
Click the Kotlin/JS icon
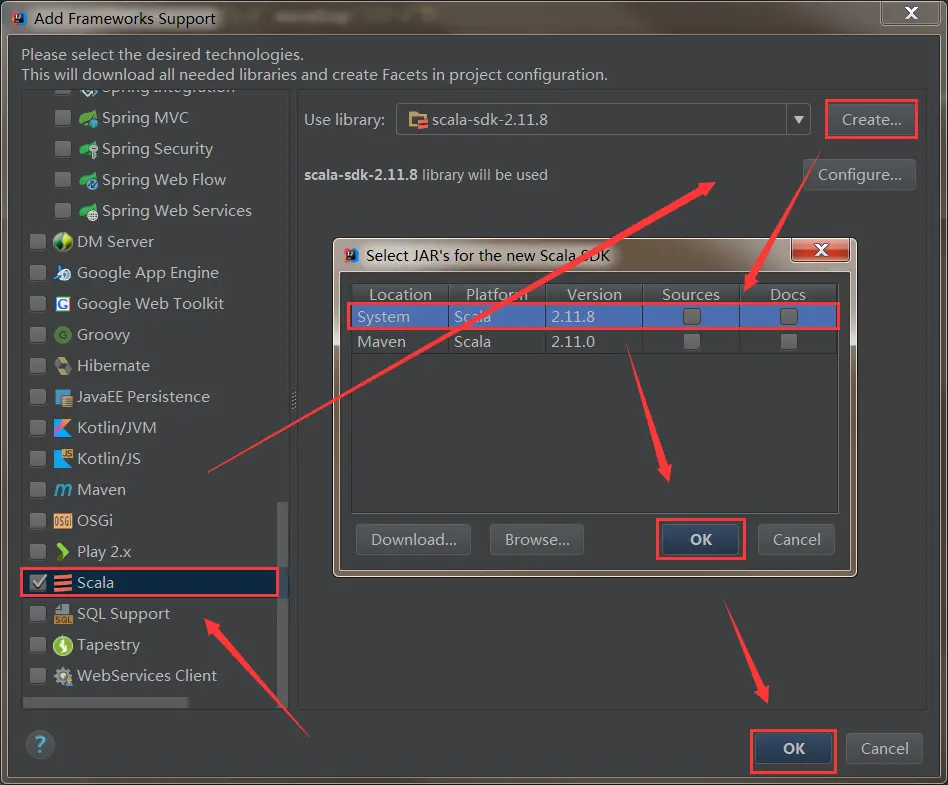pos(63,458)
